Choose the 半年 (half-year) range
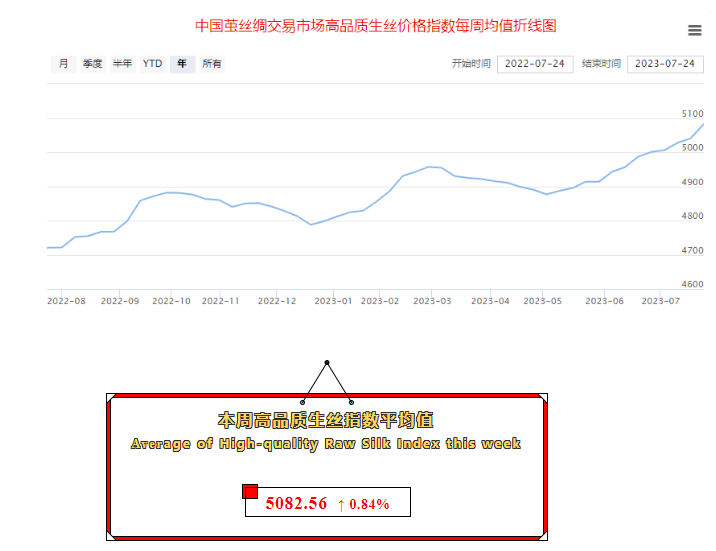716x551 pixels. click(122, 64)
